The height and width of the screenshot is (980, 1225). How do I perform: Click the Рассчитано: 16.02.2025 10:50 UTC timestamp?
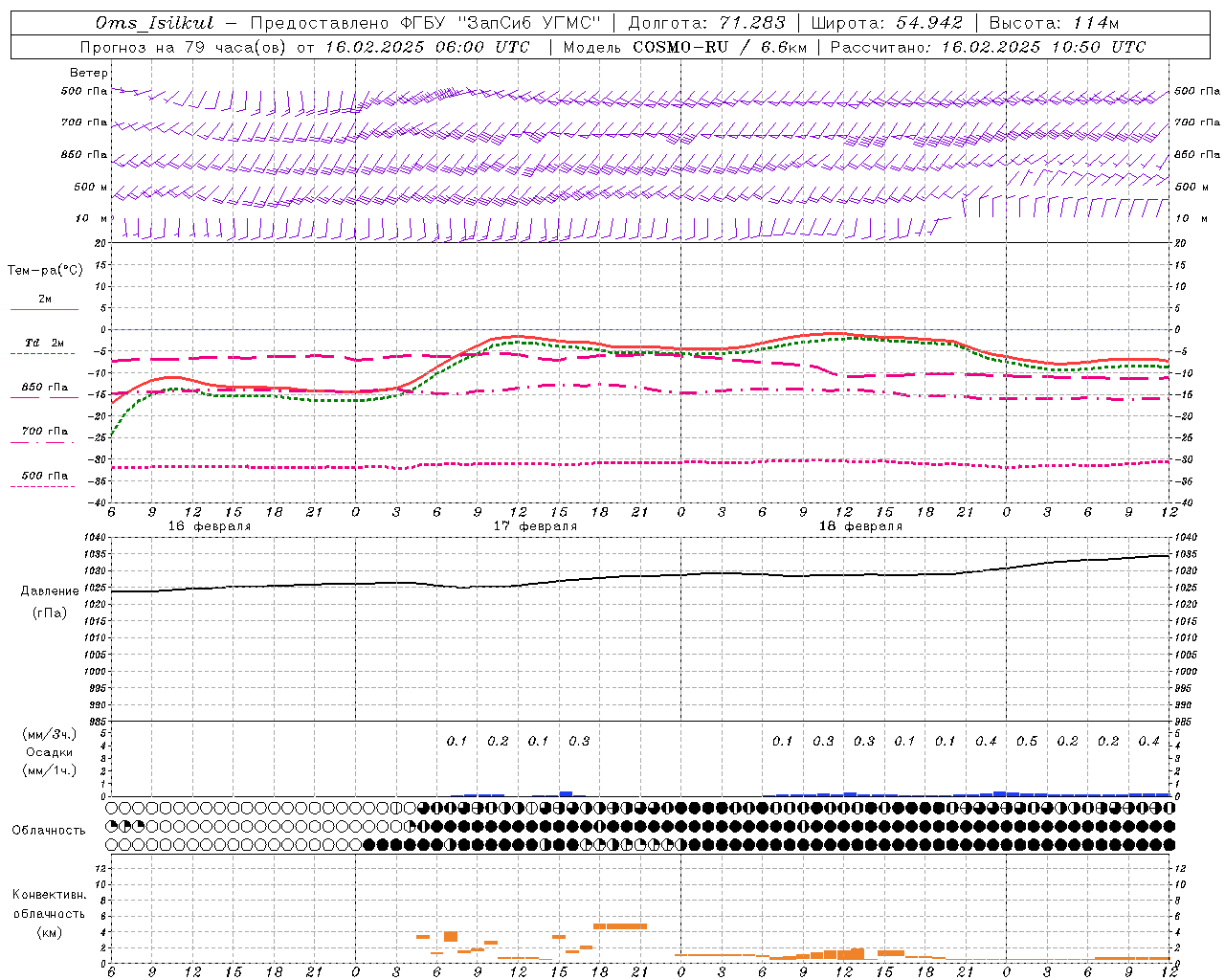point(988,47)
